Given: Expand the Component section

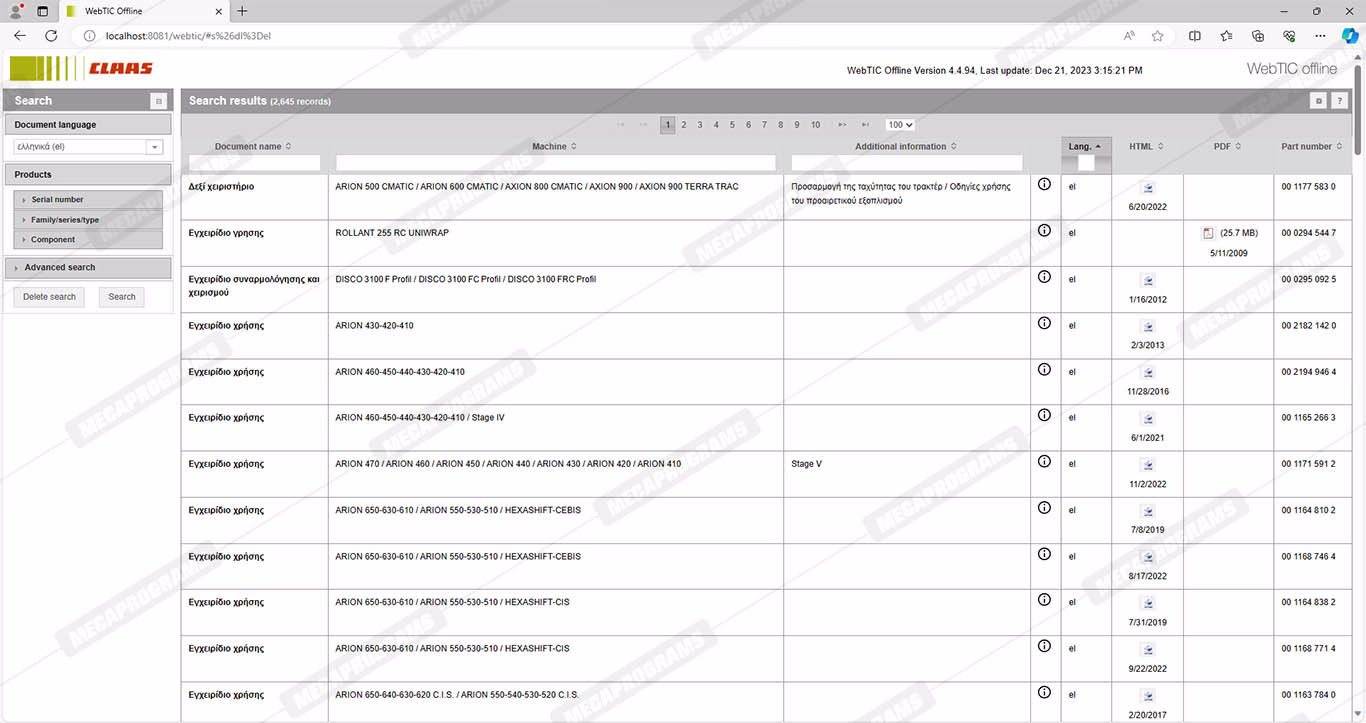Looking at the screenshot, I should (88, 240).
